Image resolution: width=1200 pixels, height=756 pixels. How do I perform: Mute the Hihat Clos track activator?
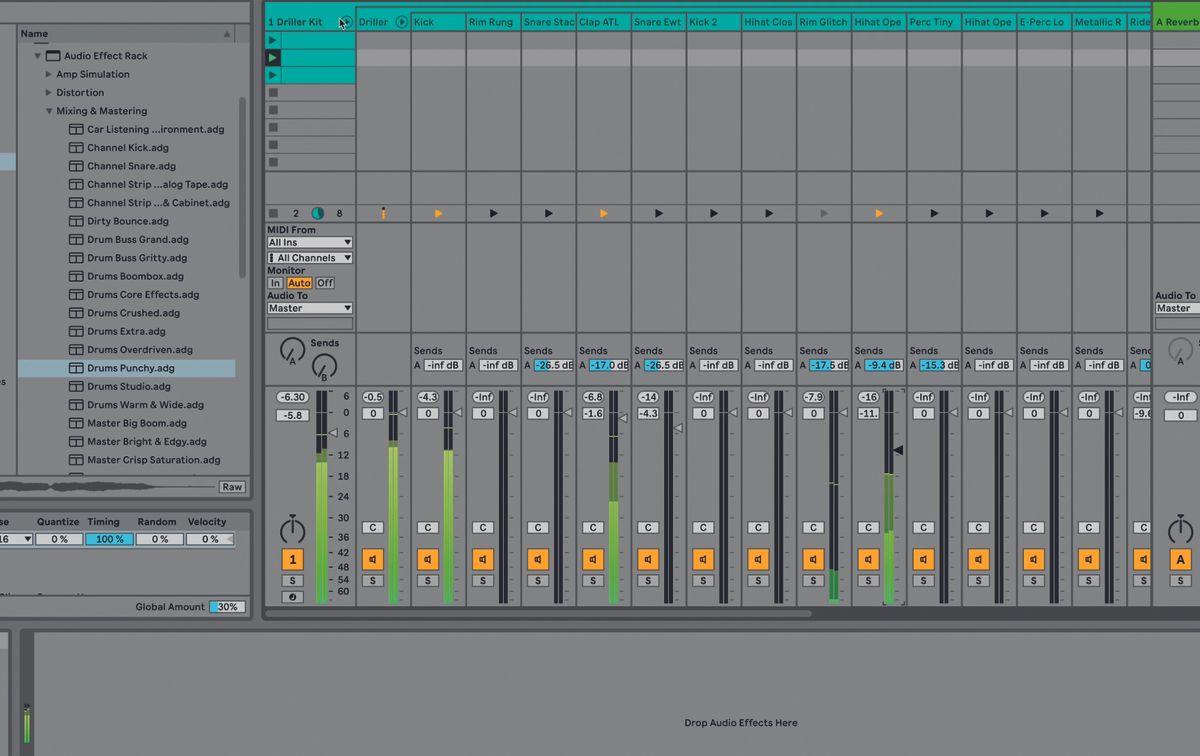tap(758, 559)
